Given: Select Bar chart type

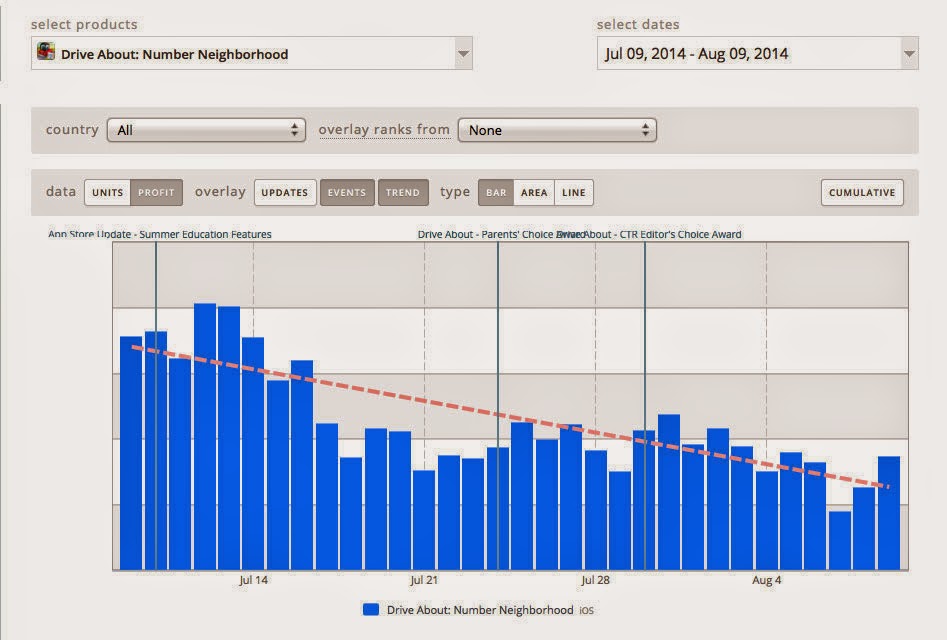Looking at the screenshot, I should tap(496, 193).
